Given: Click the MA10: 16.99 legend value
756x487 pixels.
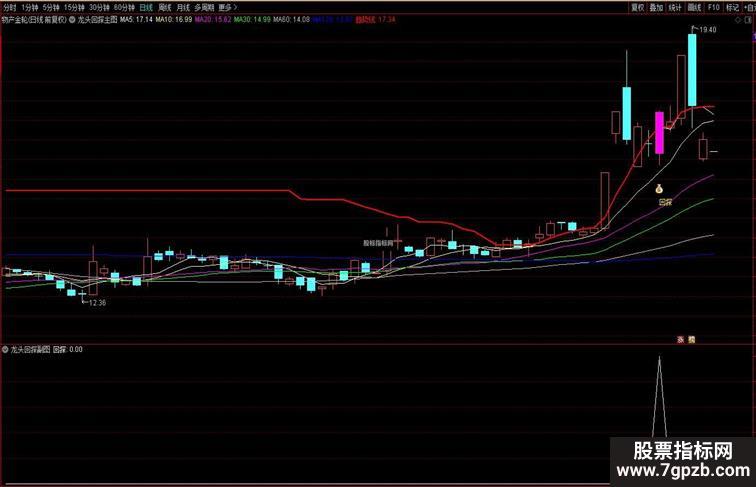Looking at the screenshot, I should click(x=174, y=20).
